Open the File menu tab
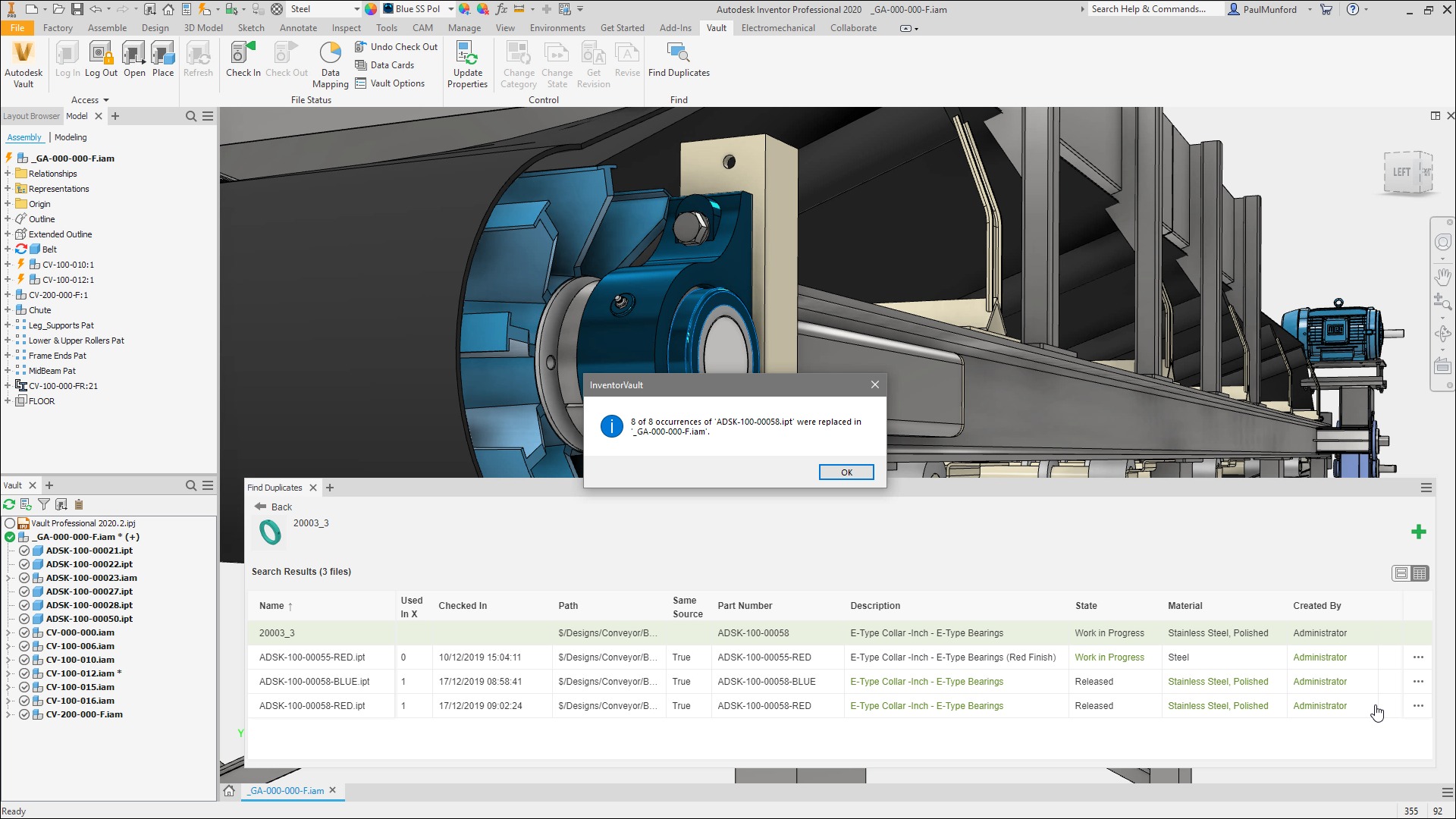This screenshot has height=819, width=1456. 17,28
